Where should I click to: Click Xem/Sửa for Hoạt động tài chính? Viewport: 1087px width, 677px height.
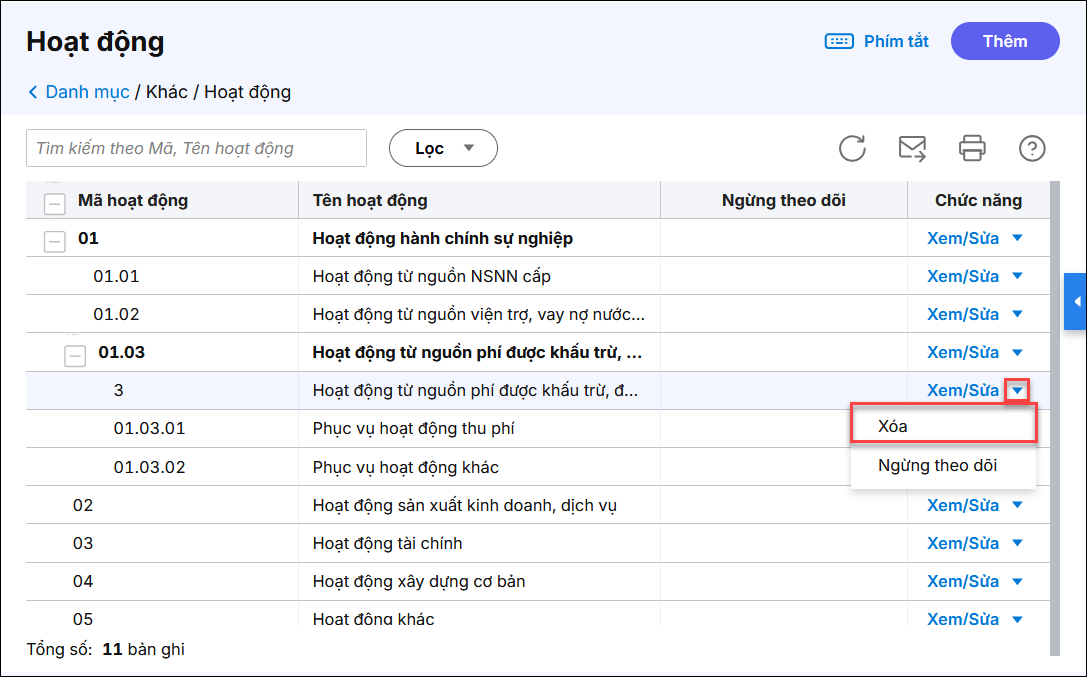[962, 543]
